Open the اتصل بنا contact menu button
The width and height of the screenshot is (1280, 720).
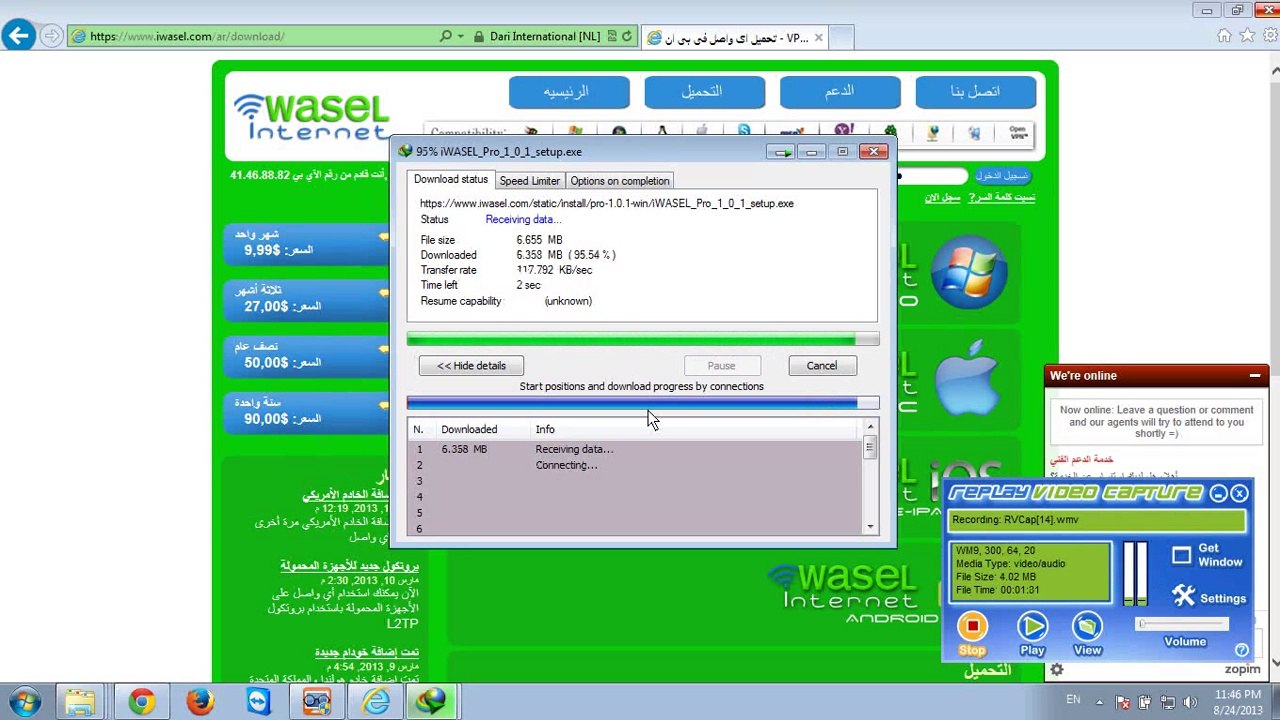tap(976, 92)
